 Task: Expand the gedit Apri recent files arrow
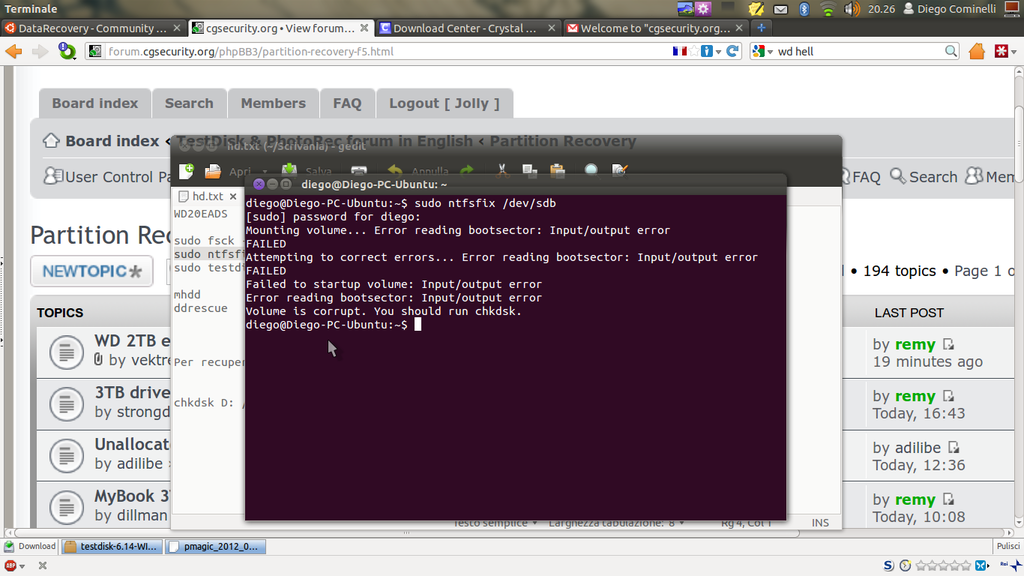[264, 172]
